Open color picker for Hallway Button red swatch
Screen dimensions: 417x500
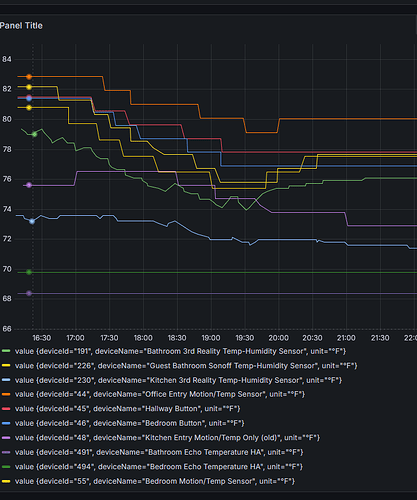coord(6,409)
